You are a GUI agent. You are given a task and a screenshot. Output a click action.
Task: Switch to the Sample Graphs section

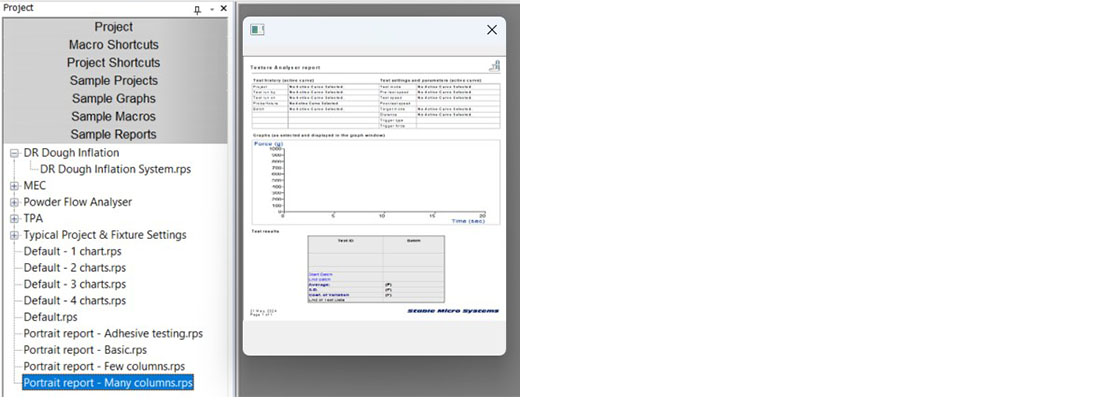[113, 99]
